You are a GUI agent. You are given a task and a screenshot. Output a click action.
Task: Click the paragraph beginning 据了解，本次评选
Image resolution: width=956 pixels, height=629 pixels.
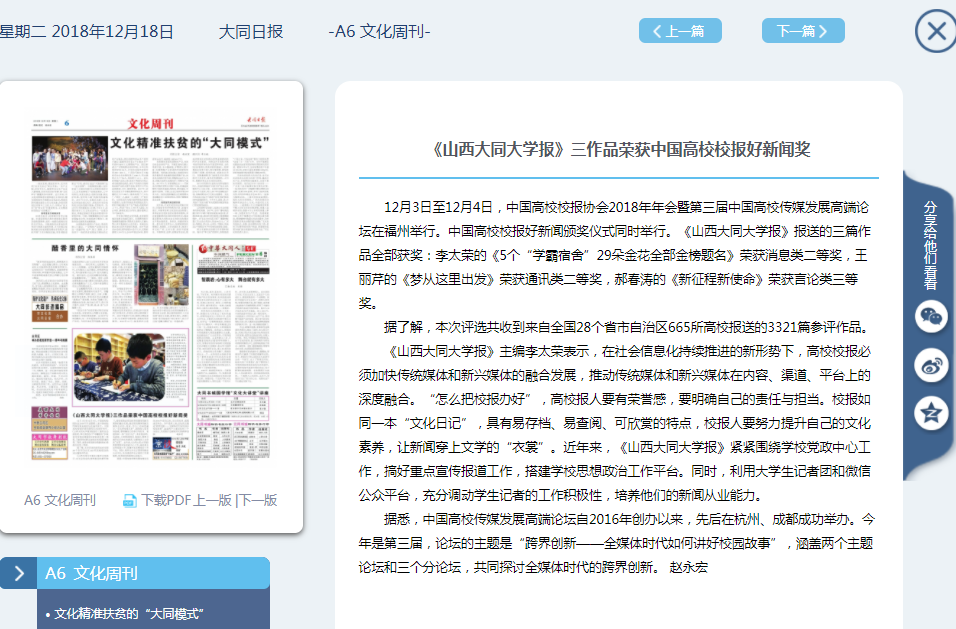click(x=626, y=327)
